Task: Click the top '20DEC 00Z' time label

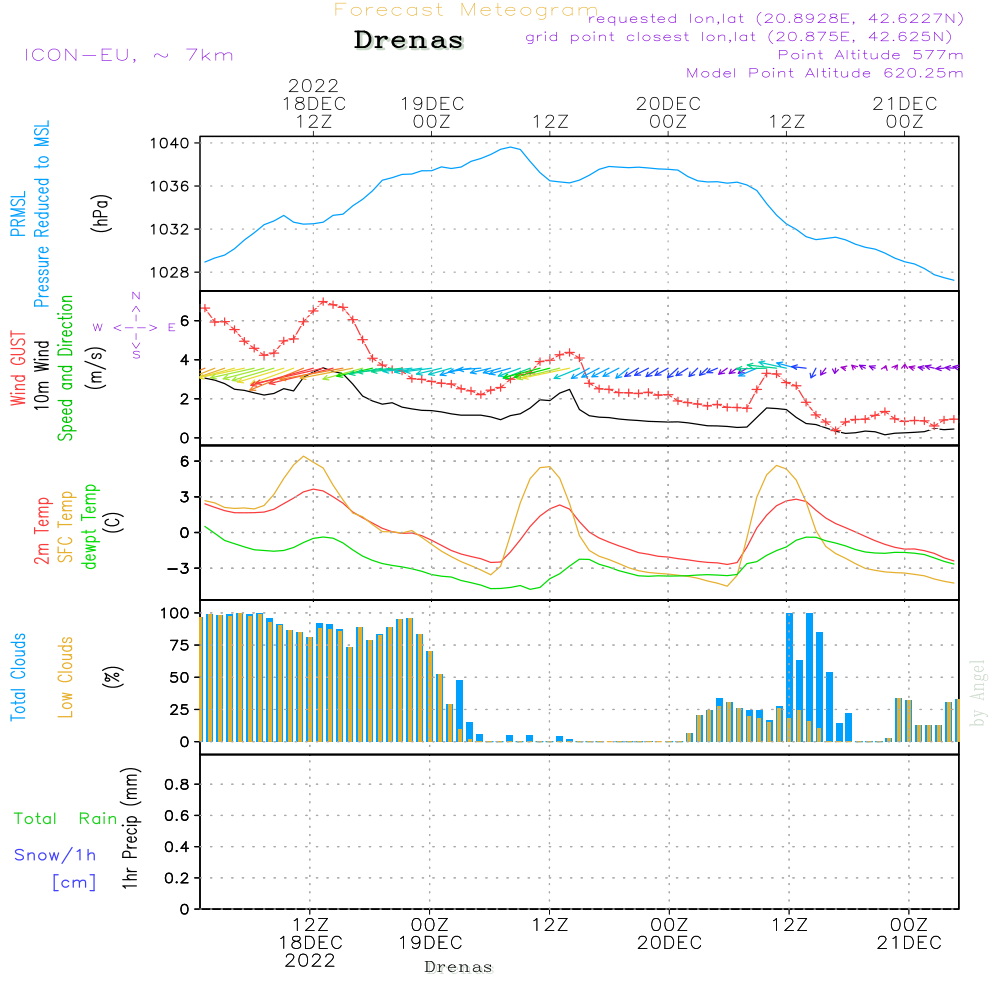Action: pos(668,112)
